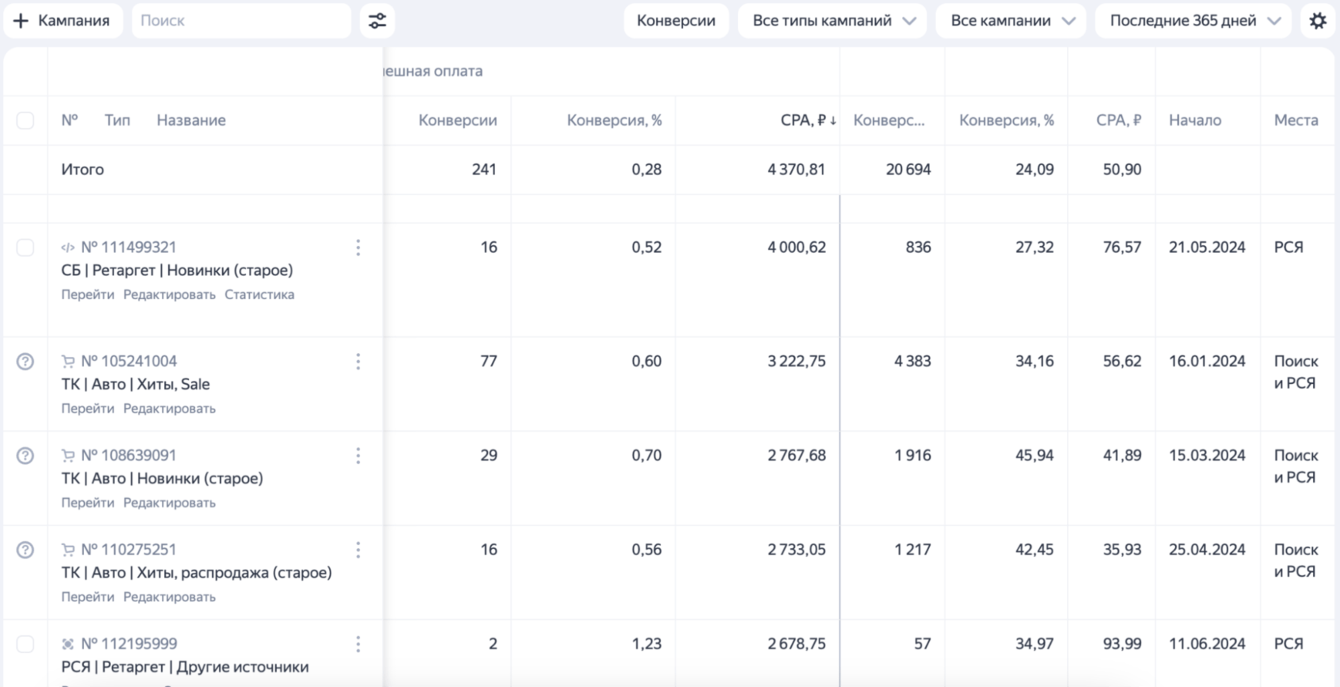Click help question icon for campaign 105241004
Image resolution: width=1340 pixels, height=687 pixels.
[25, 361]
